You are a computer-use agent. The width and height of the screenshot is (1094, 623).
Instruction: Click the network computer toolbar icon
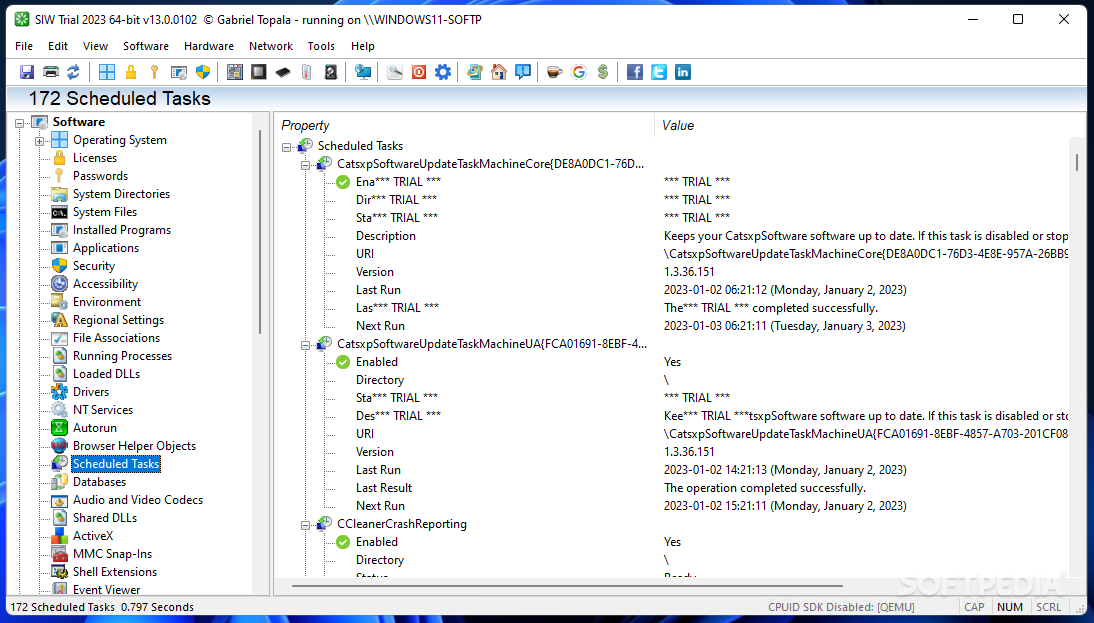363,72
